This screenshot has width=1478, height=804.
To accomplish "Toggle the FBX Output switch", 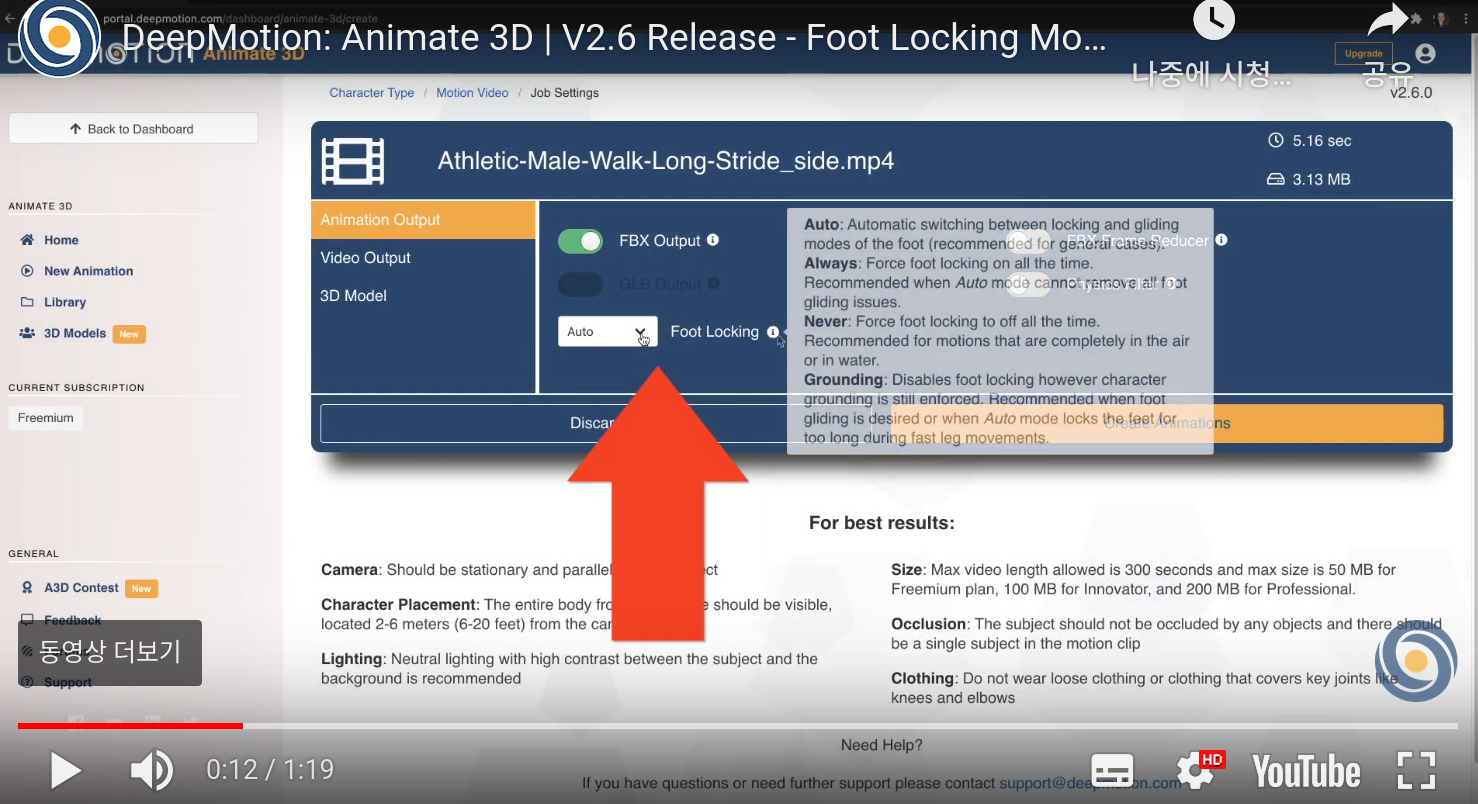I will (x=580, y=241).
